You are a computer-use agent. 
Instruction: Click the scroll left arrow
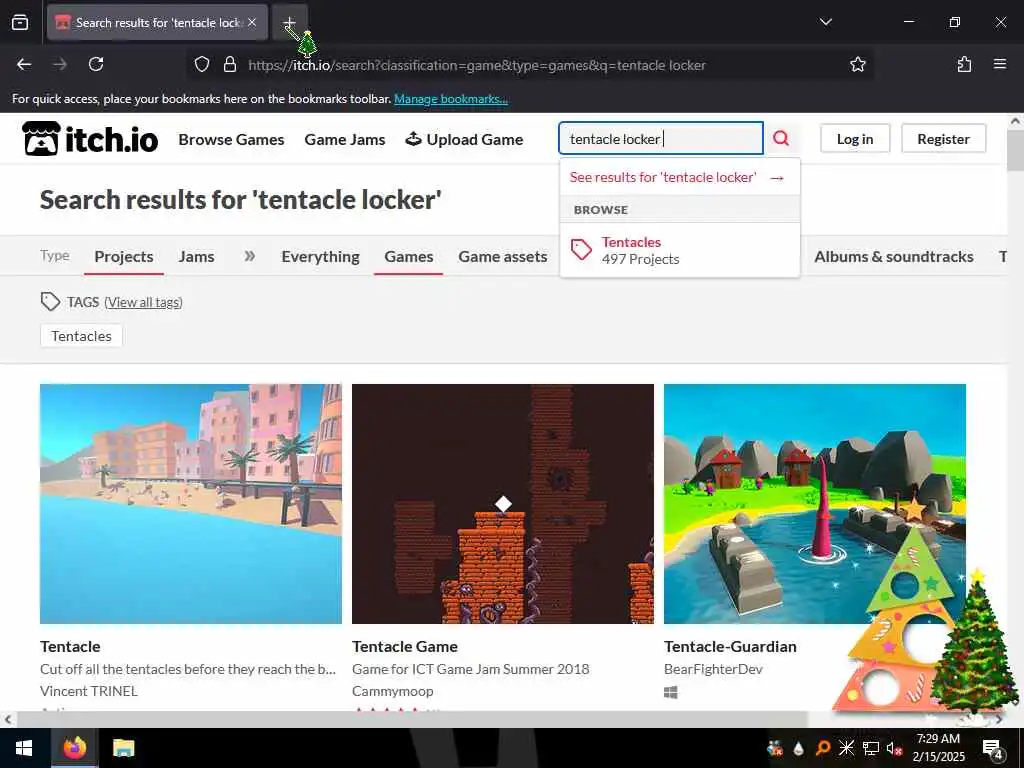tap(8, 720)
